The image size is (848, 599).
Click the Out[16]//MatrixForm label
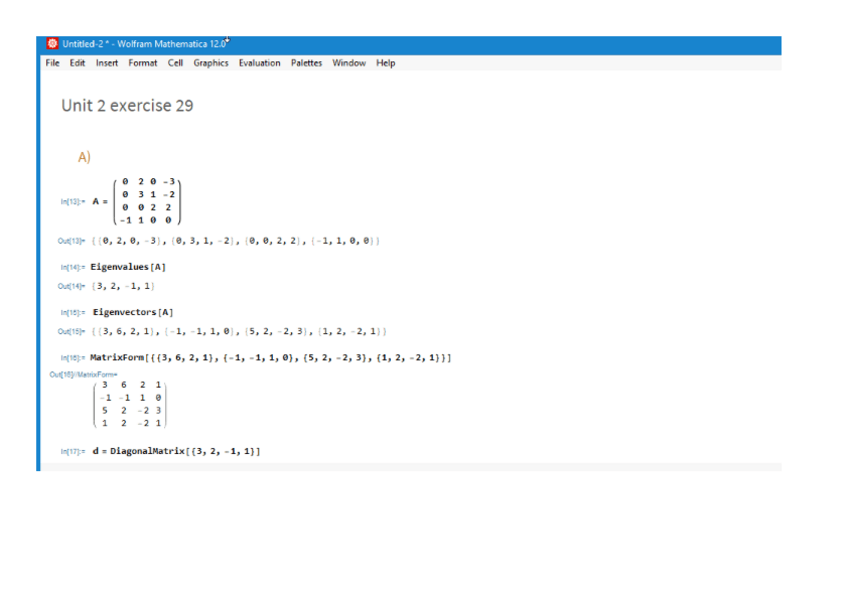click(83, 375)
